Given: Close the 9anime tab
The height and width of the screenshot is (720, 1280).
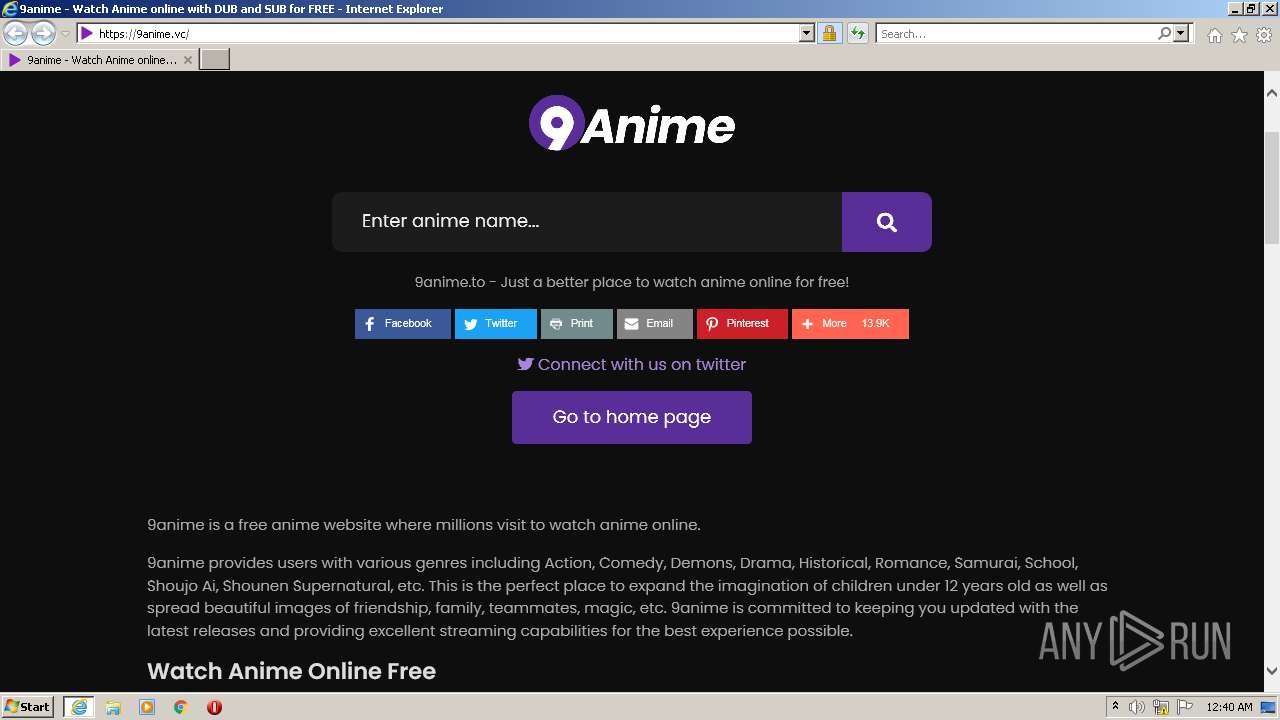Looking at the screenshot, I should point(188,60).
